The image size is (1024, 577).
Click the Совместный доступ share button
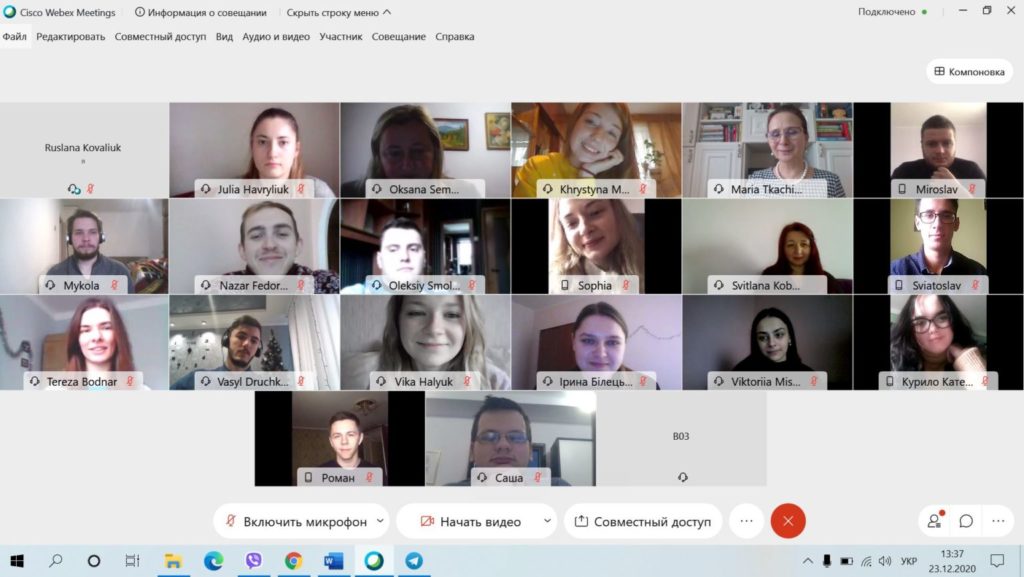pos(643,521)
